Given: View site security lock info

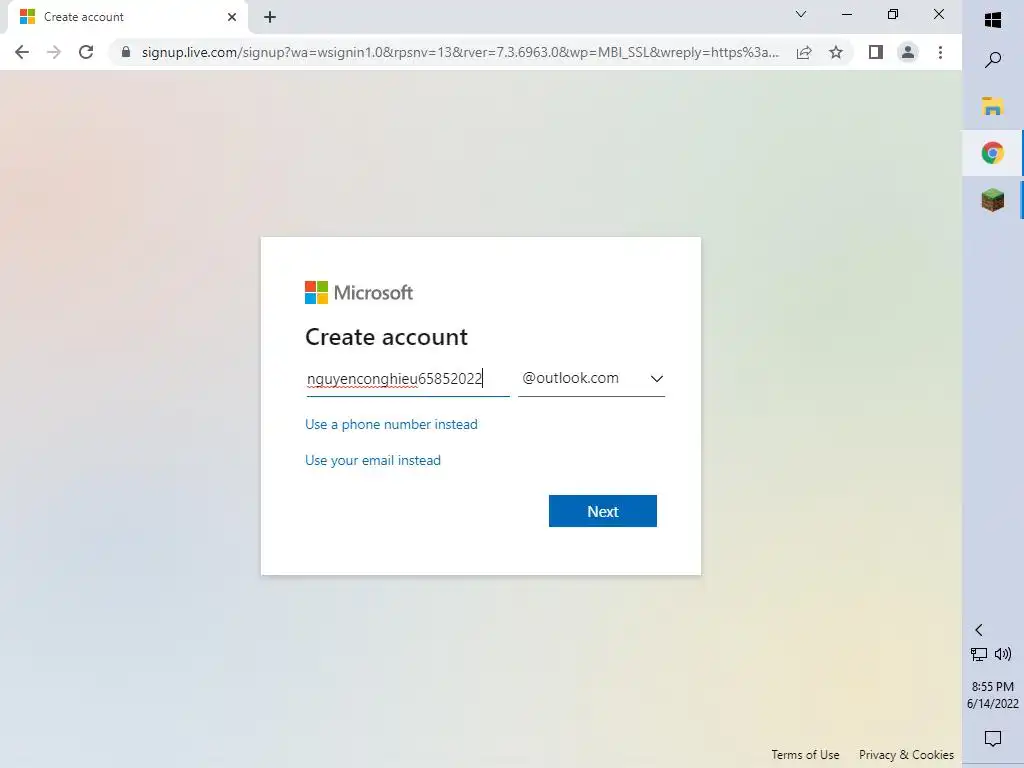Looking at the screenshot, I should 126,52.
